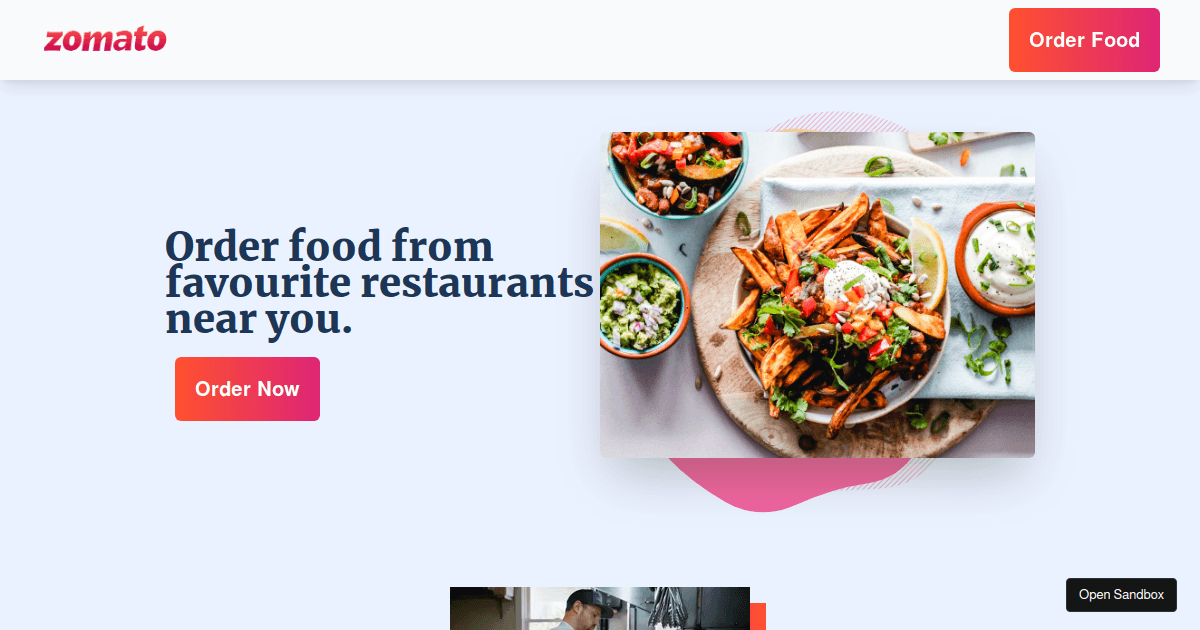Open the Order Food button in header
The width and height of the screenshot is (1200, 630).
pyautogui.click(x=1084, y=40)
